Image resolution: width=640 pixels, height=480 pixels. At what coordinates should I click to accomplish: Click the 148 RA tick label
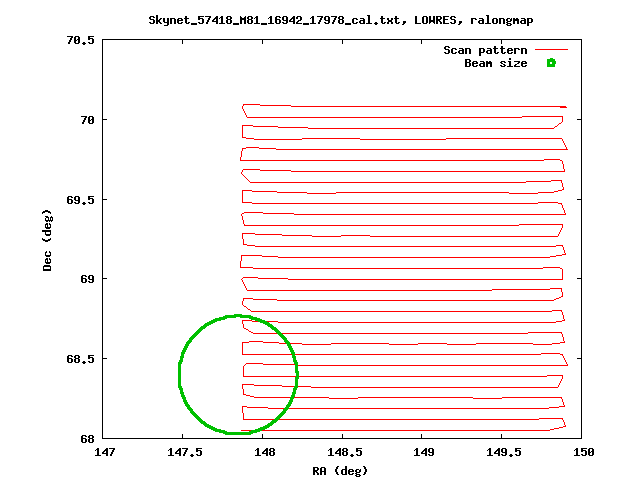(x=264, y=452)
